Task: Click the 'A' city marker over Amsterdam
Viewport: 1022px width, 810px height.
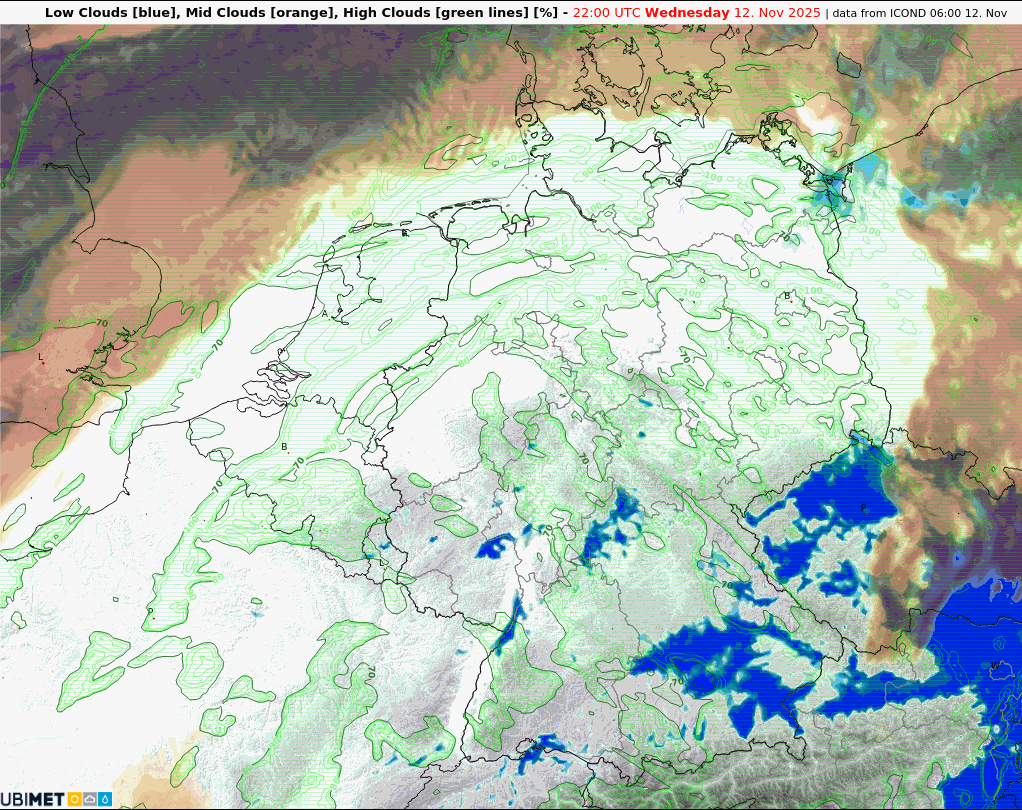Action: 324,314
